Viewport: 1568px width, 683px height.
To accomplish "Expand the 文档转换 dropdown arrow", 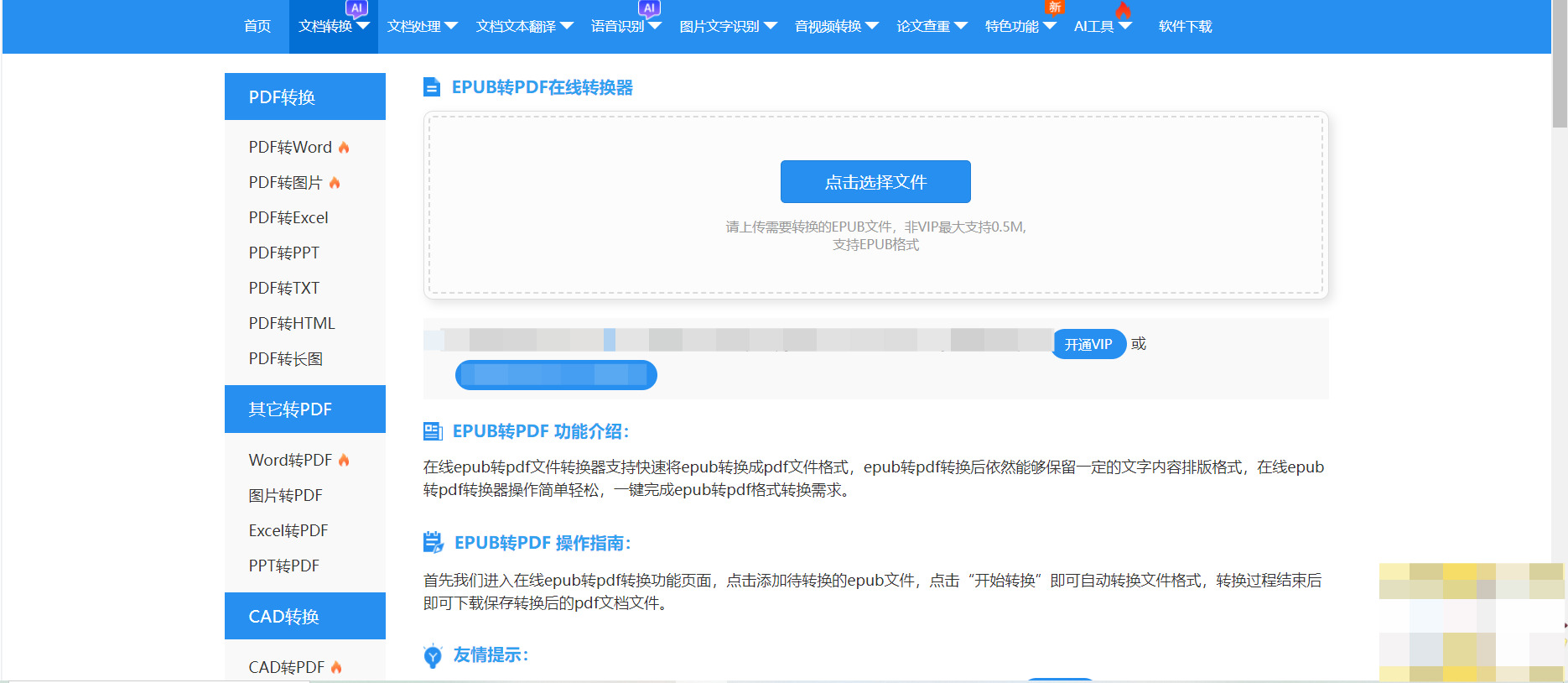I will (x=363, y=26).
